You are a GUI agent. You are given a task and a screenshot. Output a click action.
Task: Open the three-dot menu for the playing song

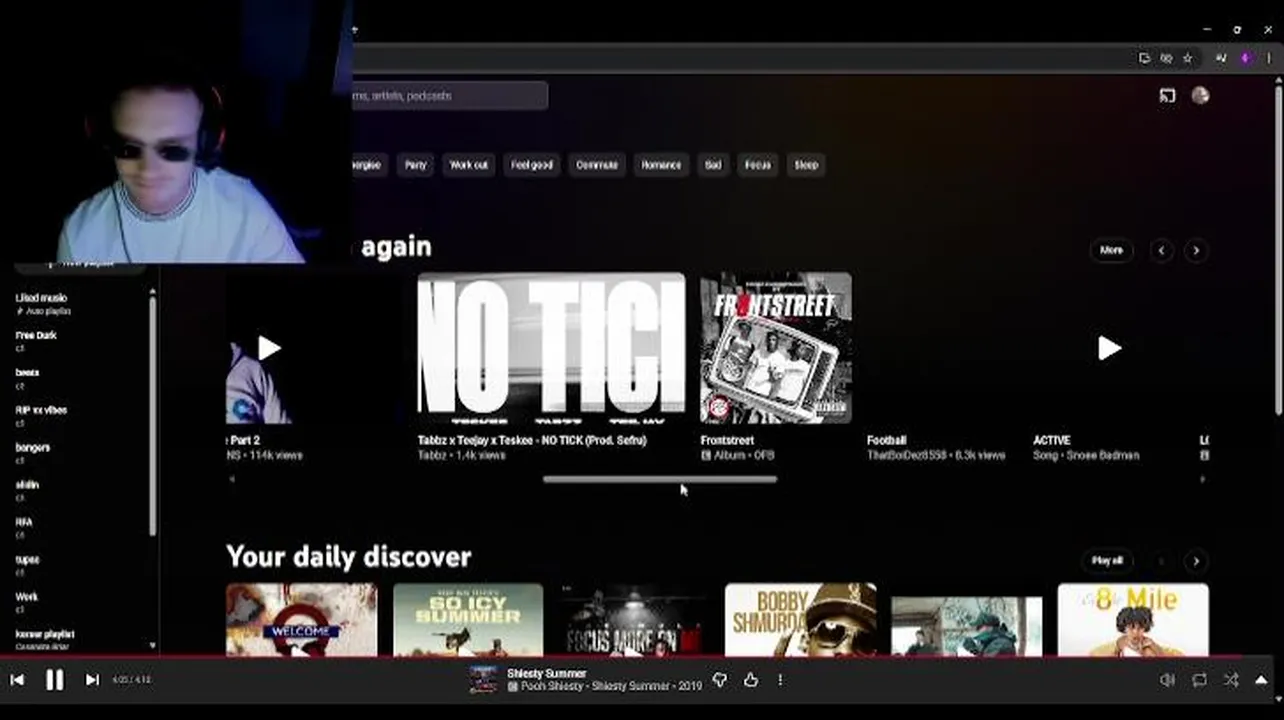tap(780, 680)
